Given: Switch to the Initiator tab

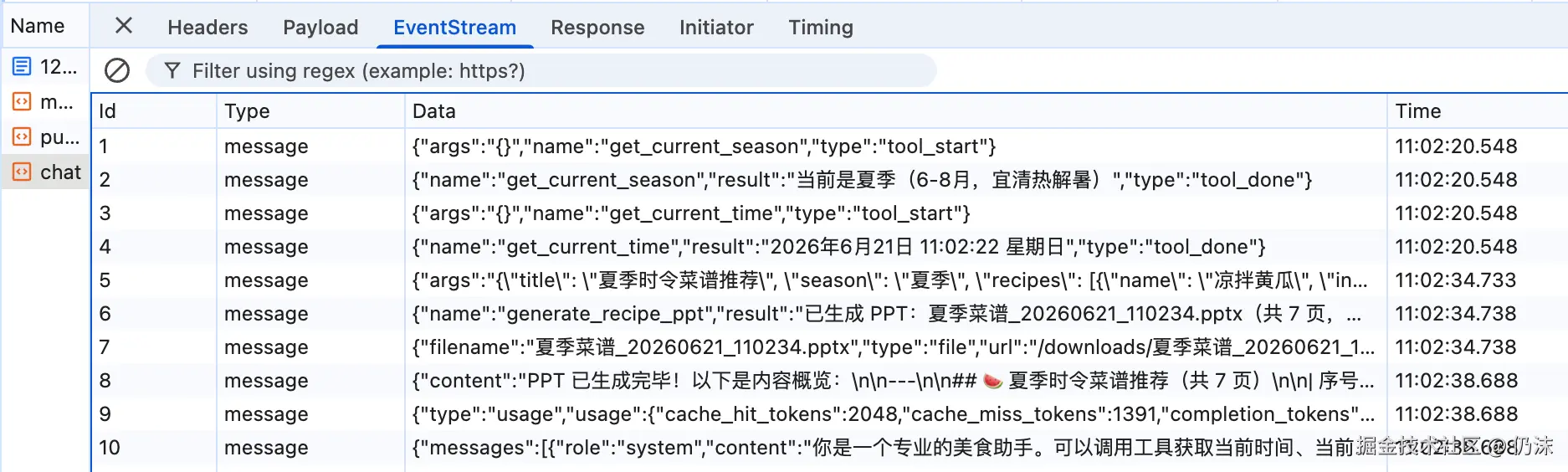Looking at the screenshot, I should (x=716, y=28).
